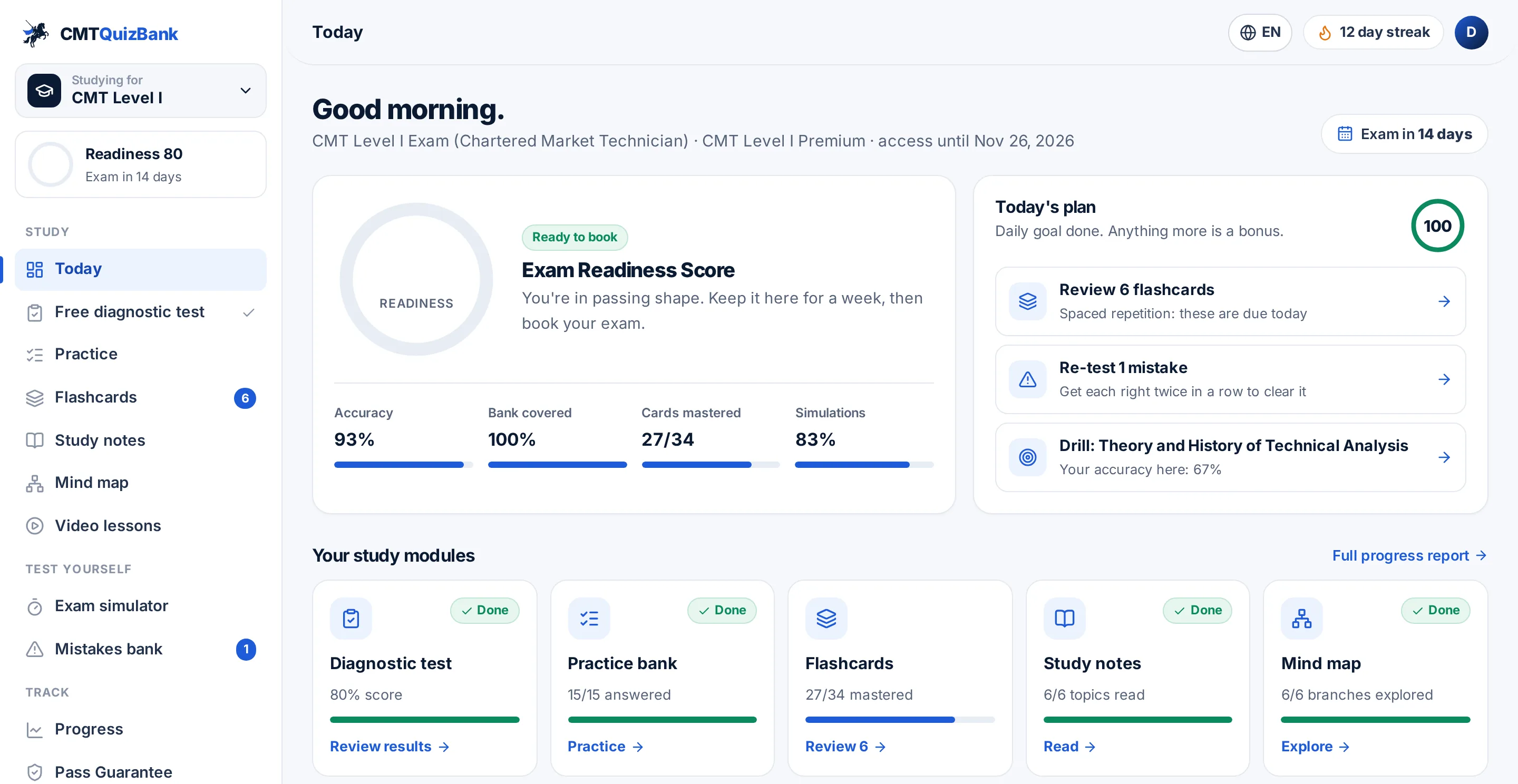Image resolution: width=1518 pixels, height=784 pixels.
Task: Open the Review 6 flashcards plan item
Action: (1230, 301)
